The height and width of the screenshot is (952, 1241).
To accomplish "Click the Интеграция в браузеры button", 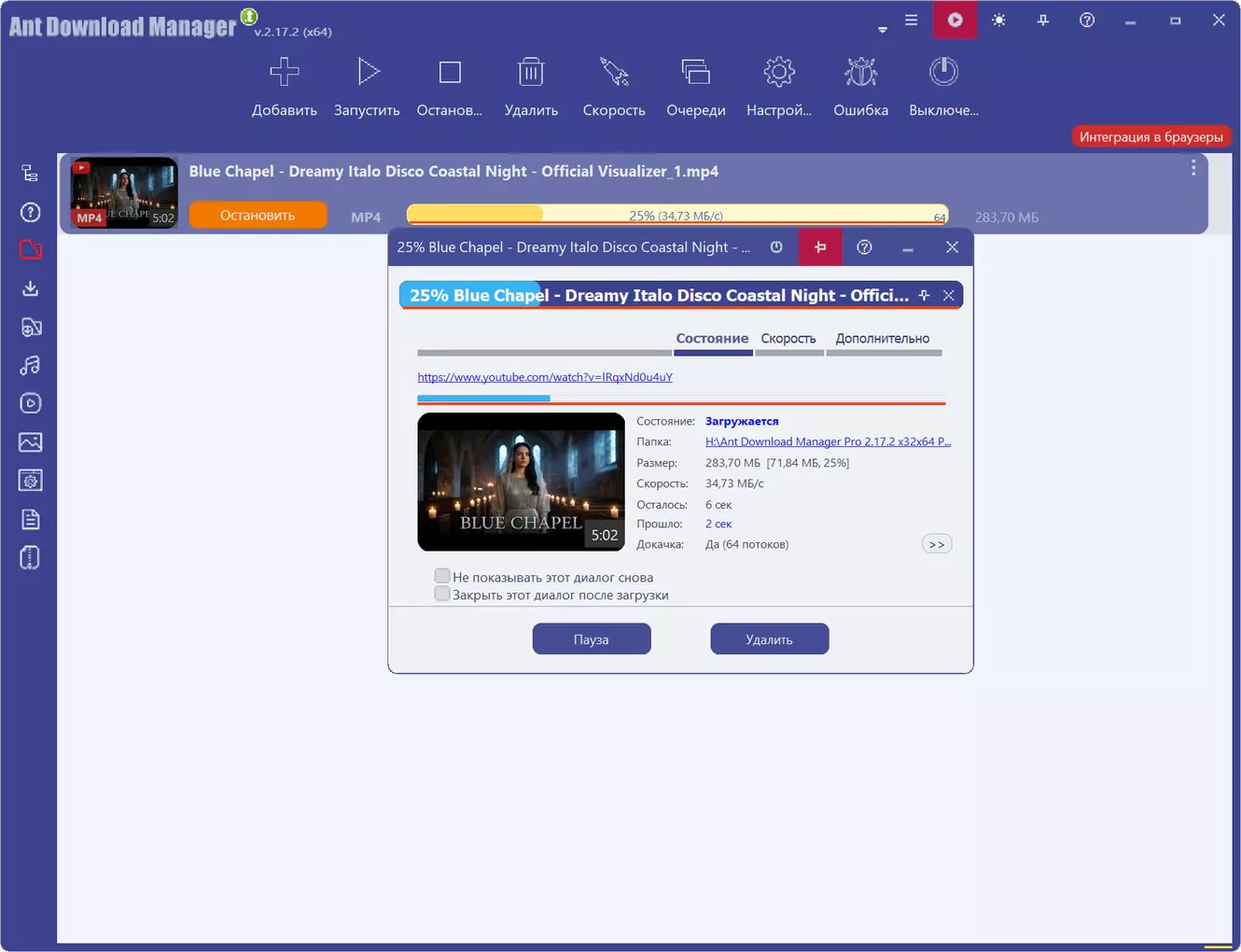I will (1151, 136).
